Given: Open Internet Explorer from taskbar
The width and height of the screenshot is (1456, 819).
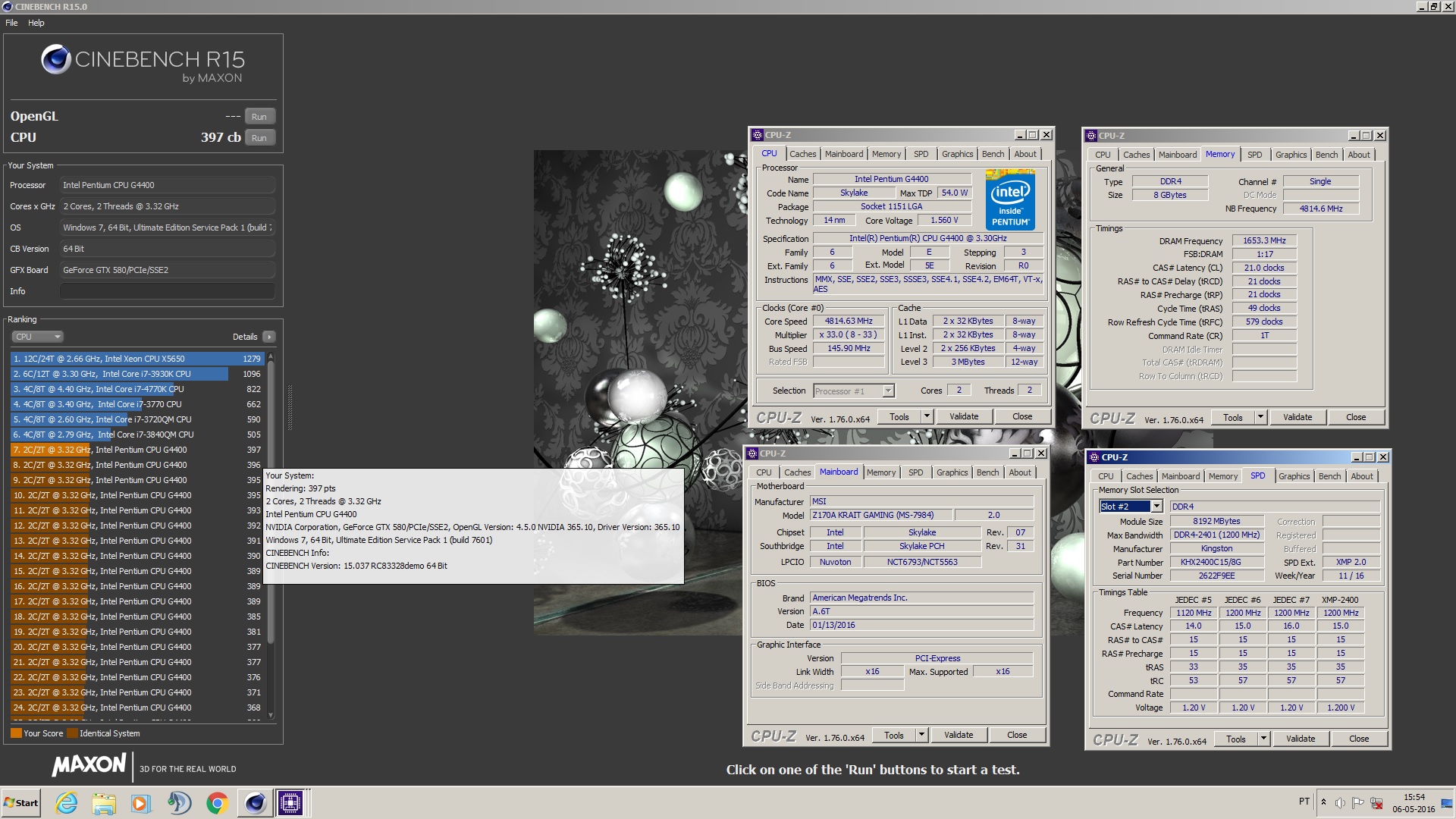Looking at the screenshot, I should point(67,802).
